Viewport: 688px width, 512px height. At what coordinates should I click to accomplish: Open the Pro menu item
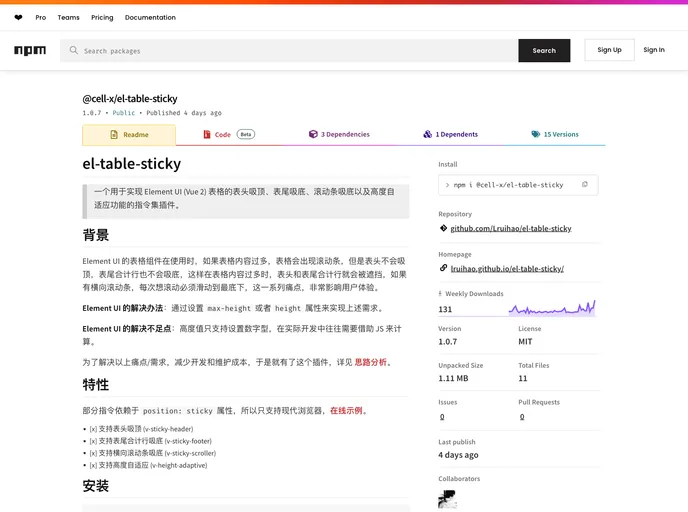click(41, 18)
